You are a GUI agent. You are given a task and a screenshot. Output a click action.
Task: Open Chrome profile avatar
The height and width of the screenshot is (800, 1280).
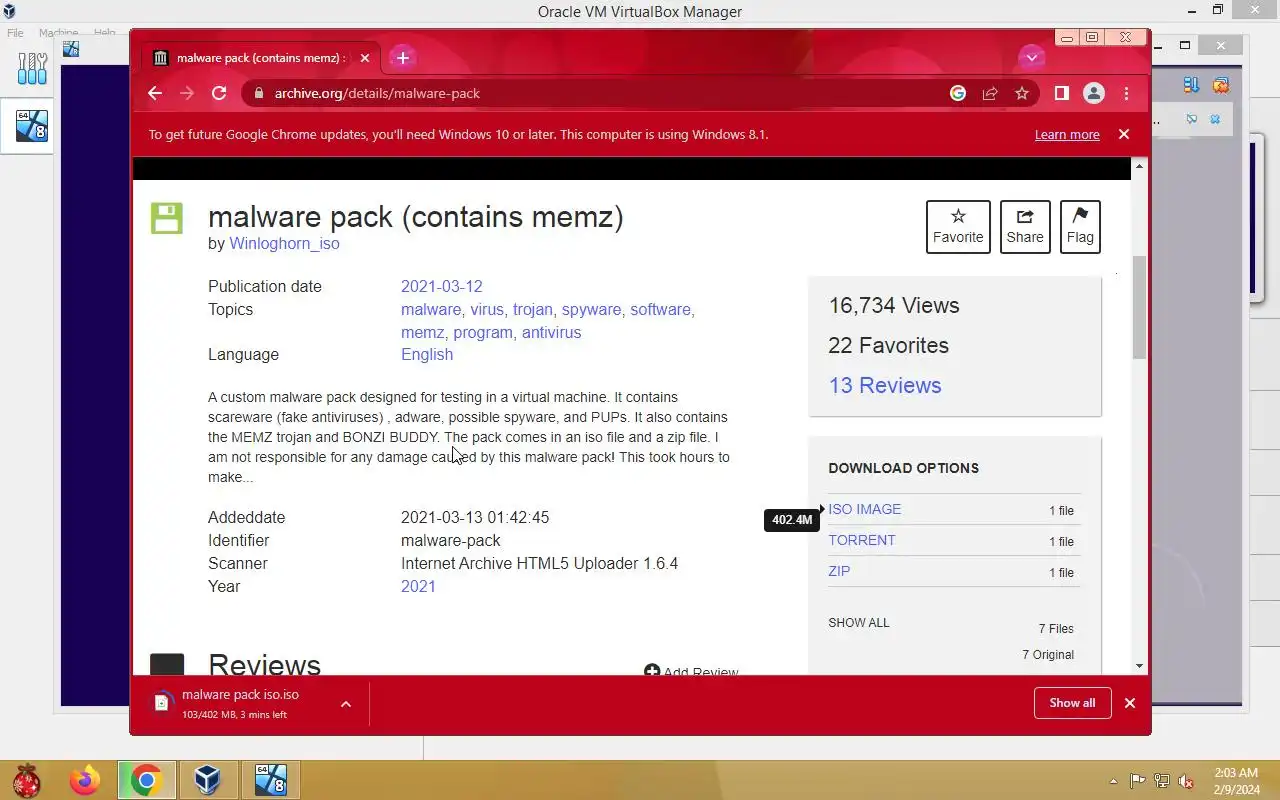[1094, 93]
